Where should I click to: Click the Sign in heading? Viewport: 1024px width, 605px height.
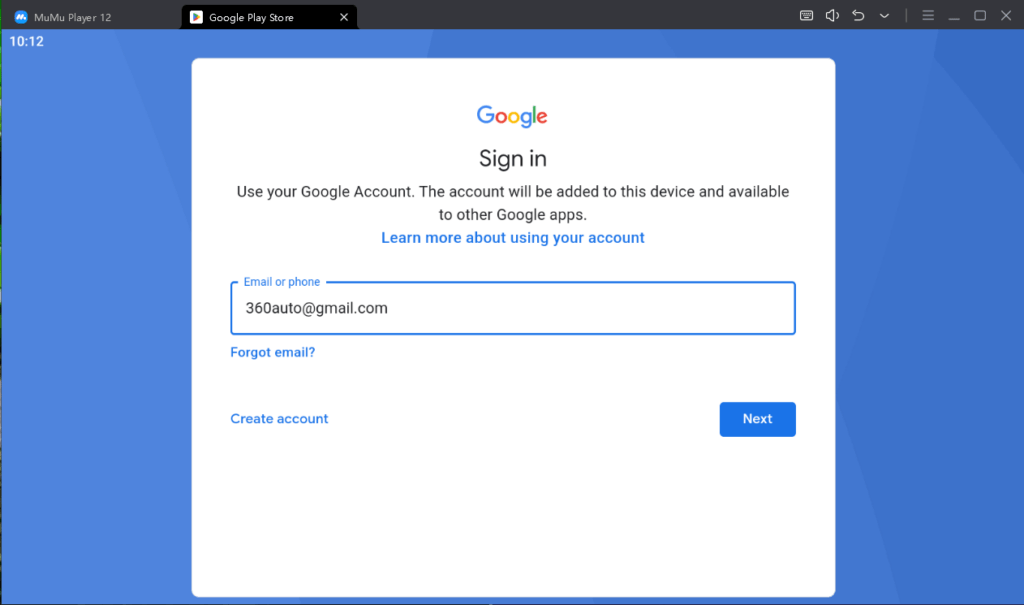click(x=513, y=159)
